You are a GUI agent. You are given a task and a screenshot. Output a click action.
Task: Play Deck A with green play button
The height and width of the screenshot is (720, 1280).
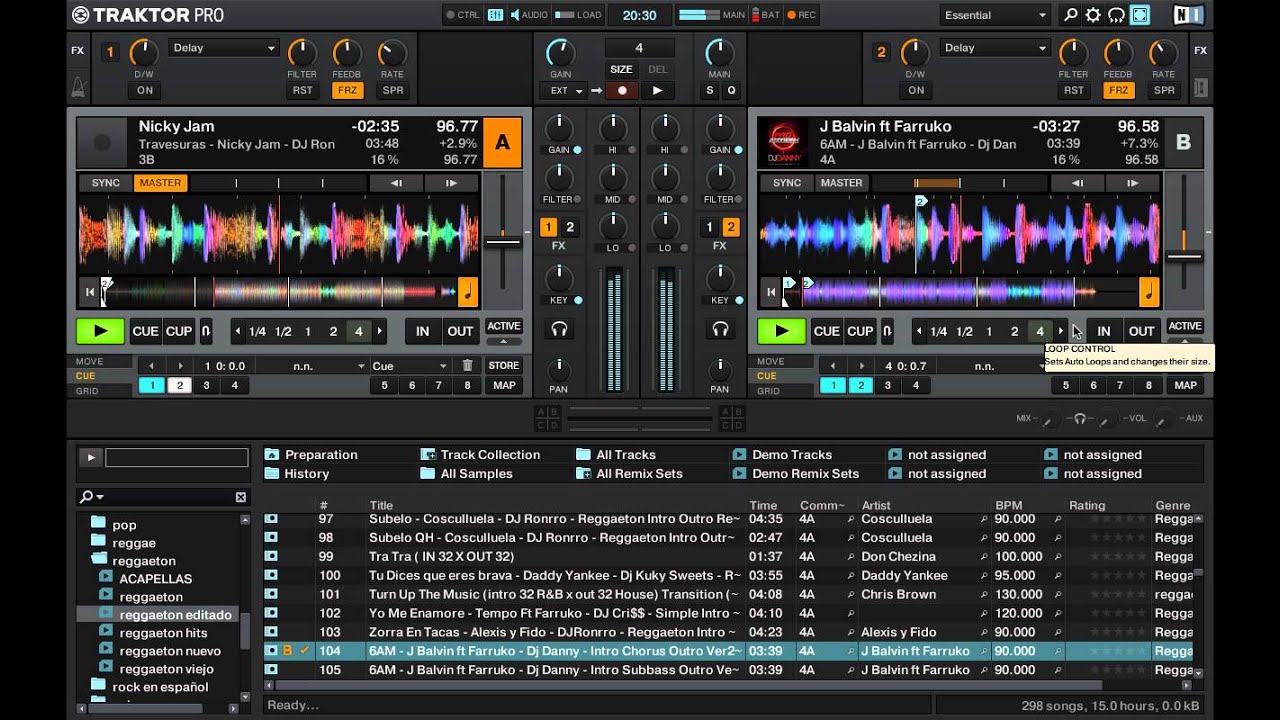pos(100,331)
